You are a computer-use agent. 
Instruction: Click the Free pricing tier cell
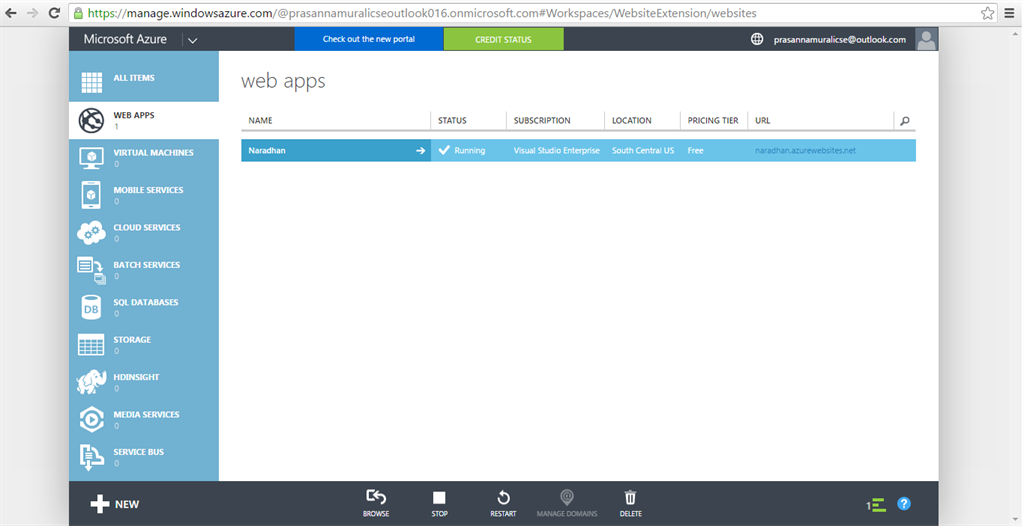point(696,150)
